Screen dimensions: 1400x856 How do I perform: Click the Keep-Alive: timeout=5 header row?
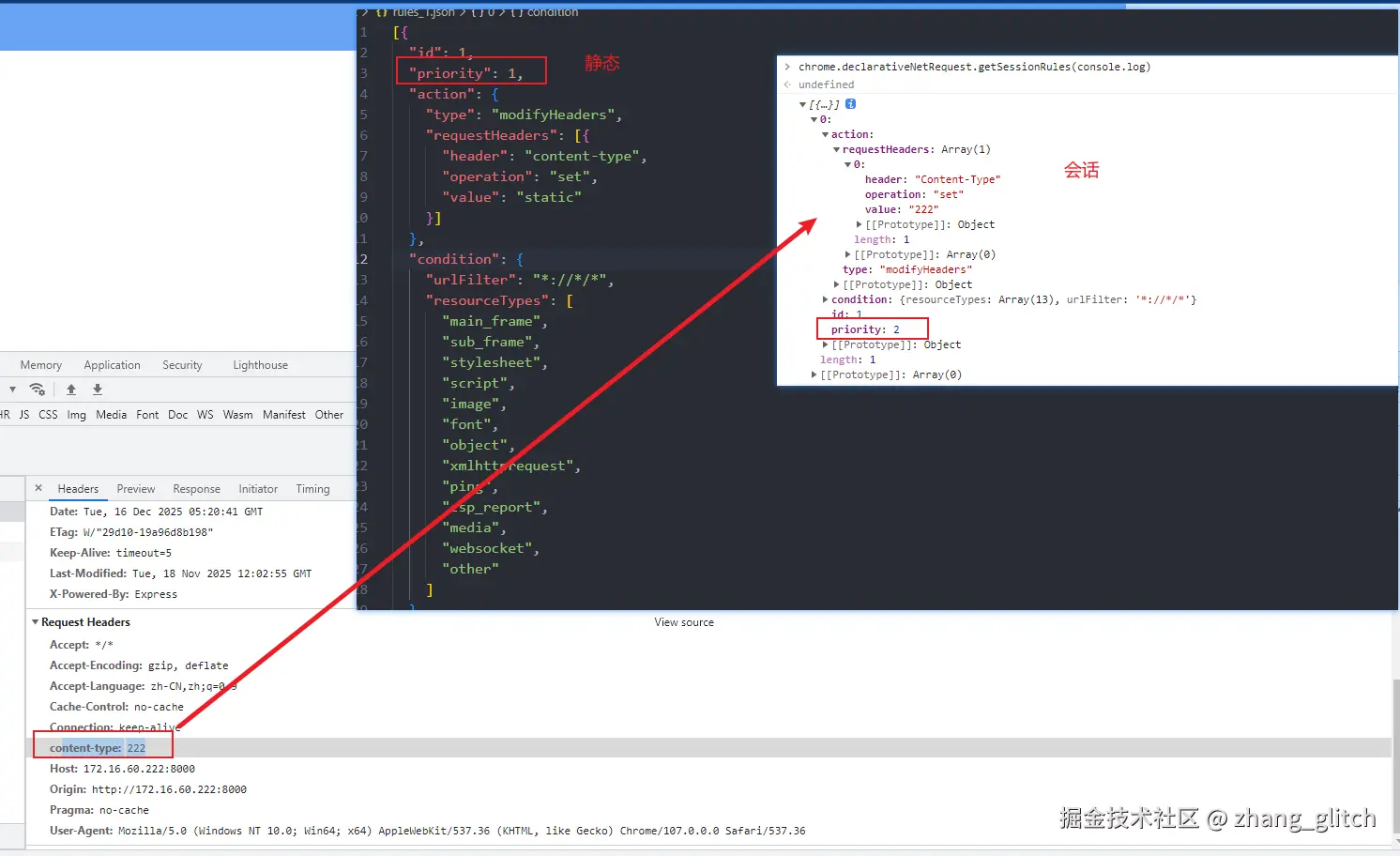(111, 553)
